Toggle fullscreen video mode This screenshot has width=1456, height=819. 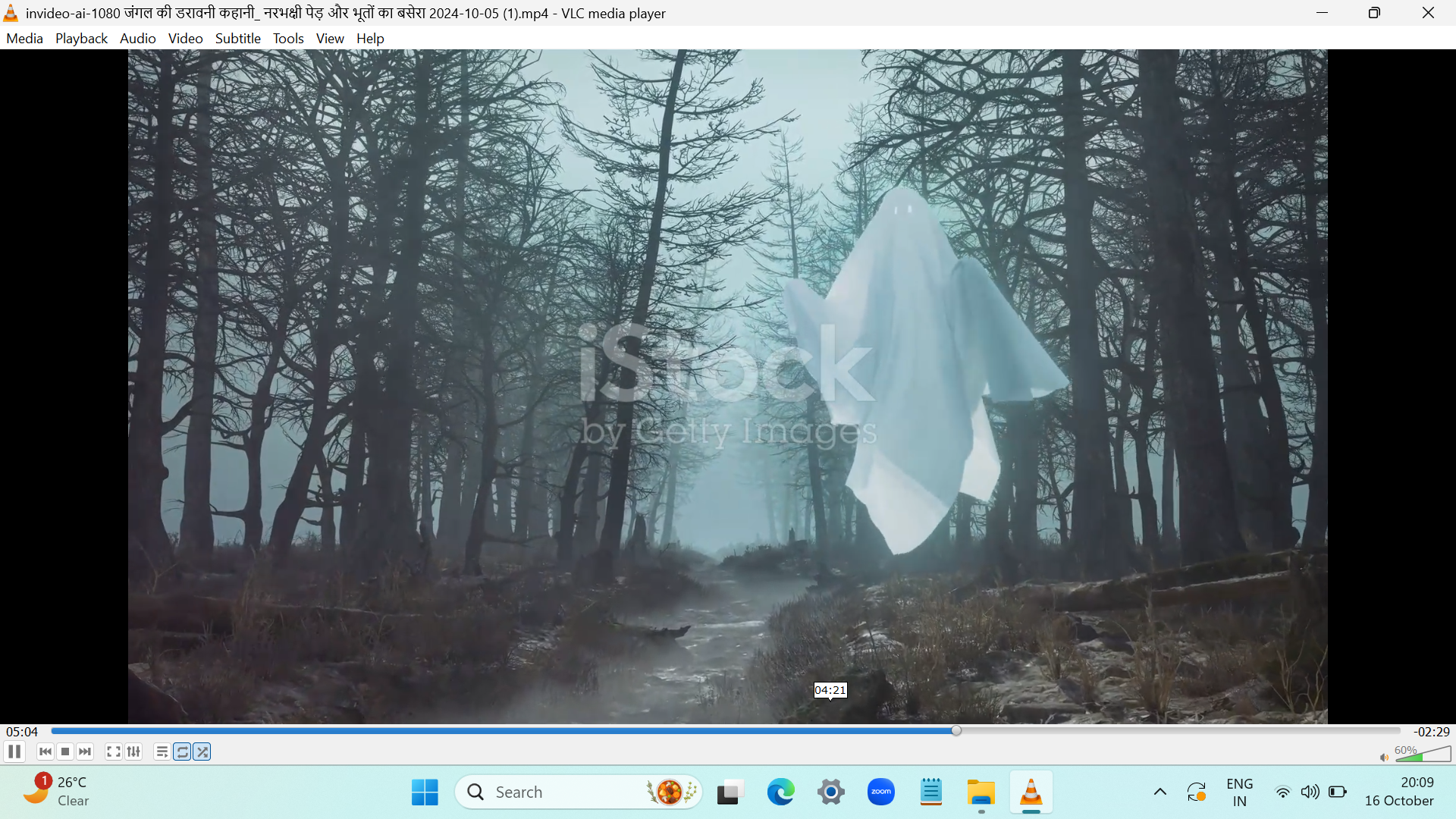113,752
